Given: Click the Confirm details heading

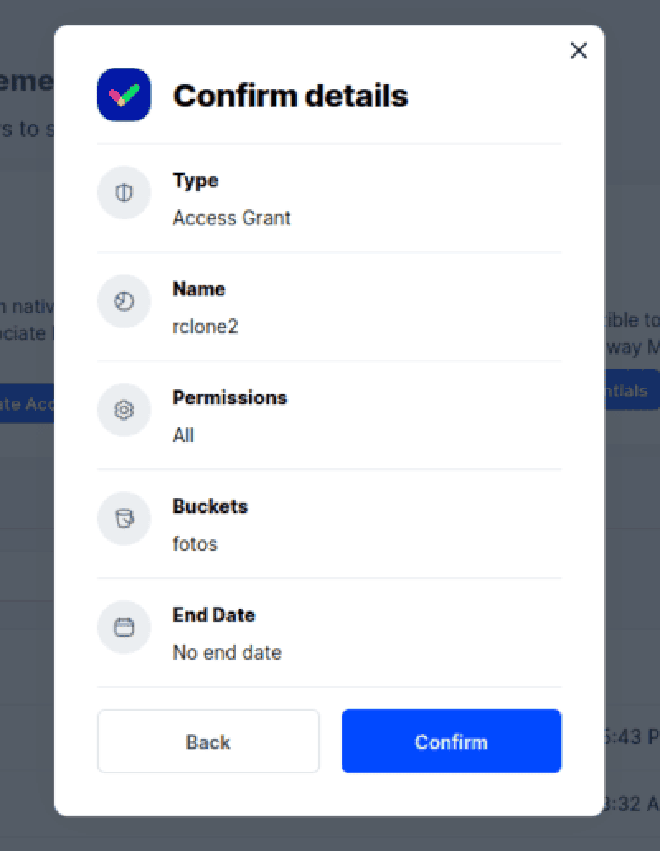Looking at the screenshot, I should point(290,96).
